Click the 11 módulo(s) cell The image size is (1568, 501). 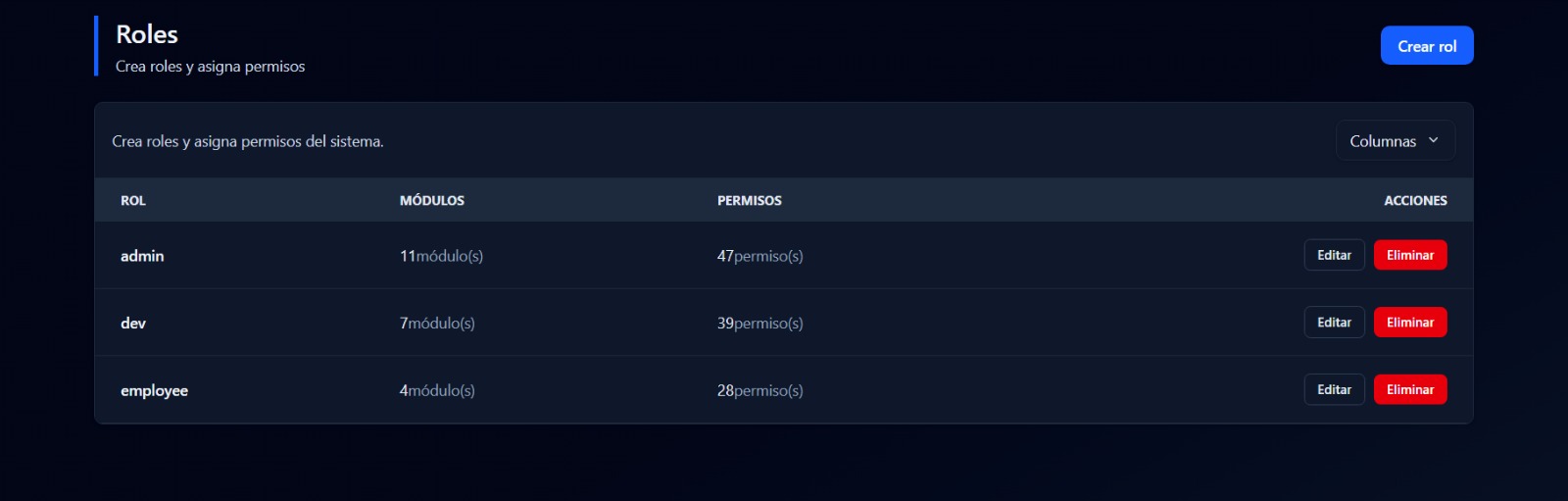point(441,256)
